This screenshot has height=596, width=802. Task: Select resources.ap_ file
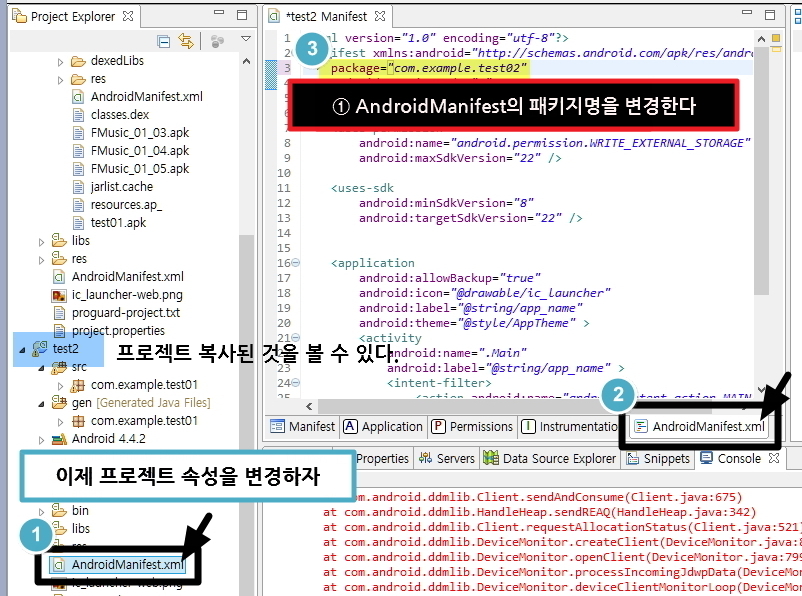coord(126,205)
